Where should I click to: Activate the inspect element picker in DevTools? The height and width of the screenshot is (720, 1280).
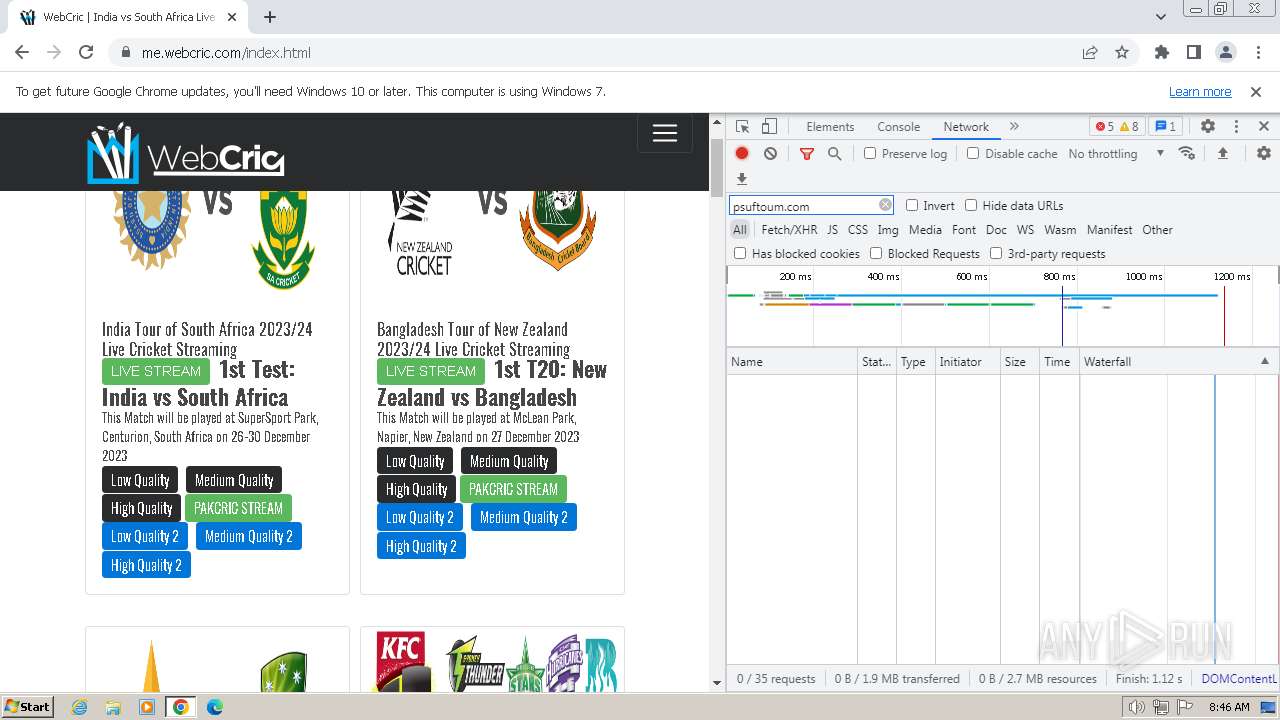click(x=742, y=127)
